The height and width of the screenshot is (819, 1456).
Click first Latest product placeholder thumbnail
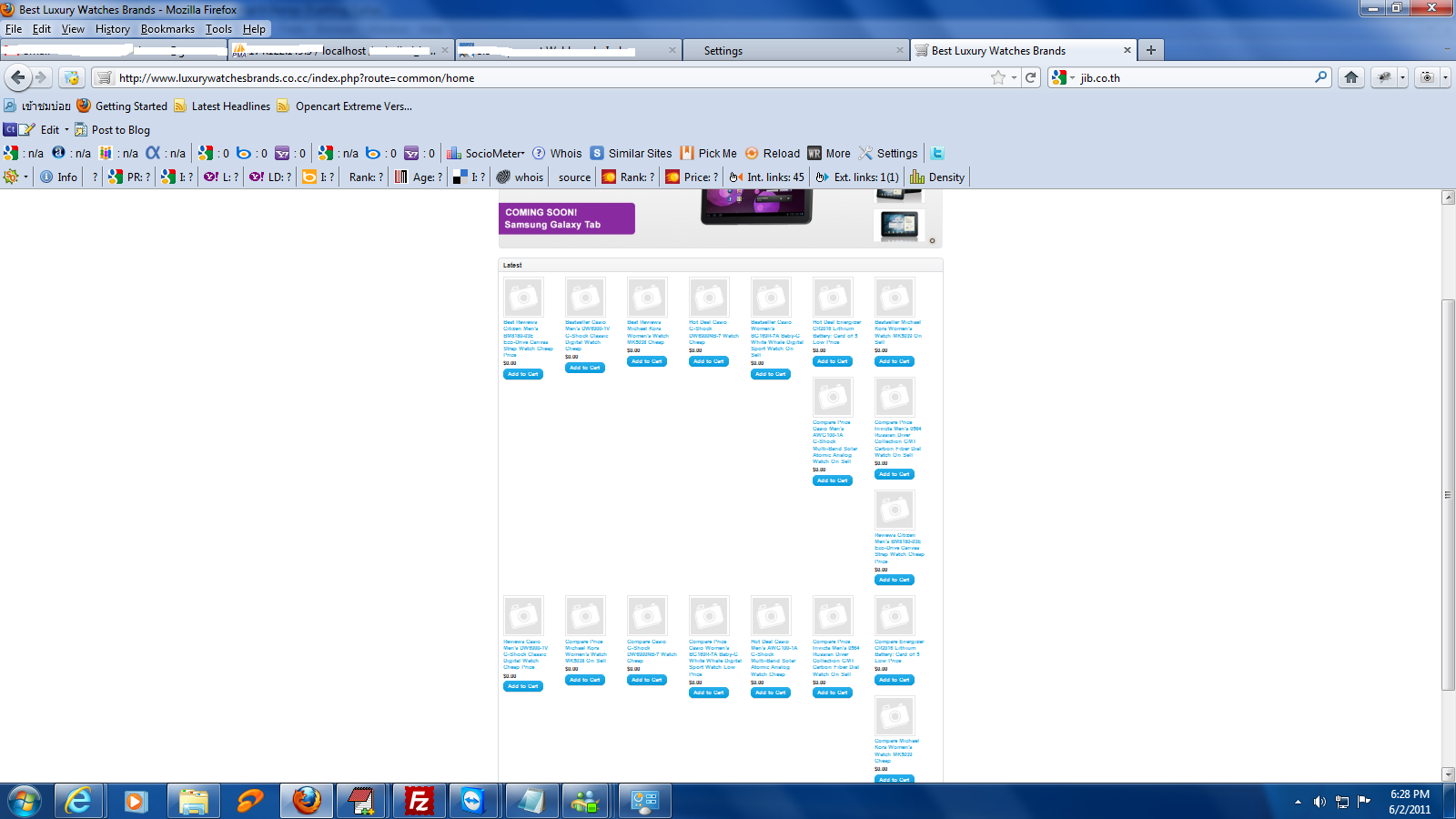523,297
